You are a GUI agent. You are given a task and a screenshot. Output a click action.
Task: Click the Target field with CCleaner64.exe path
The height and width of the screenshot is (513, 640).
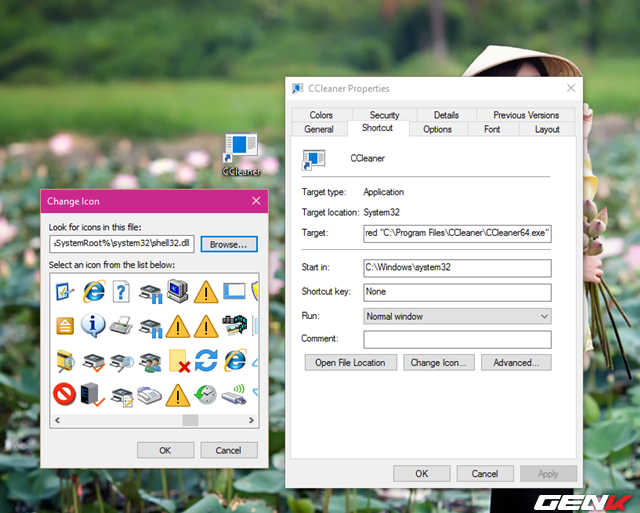(x=457, y=233)
